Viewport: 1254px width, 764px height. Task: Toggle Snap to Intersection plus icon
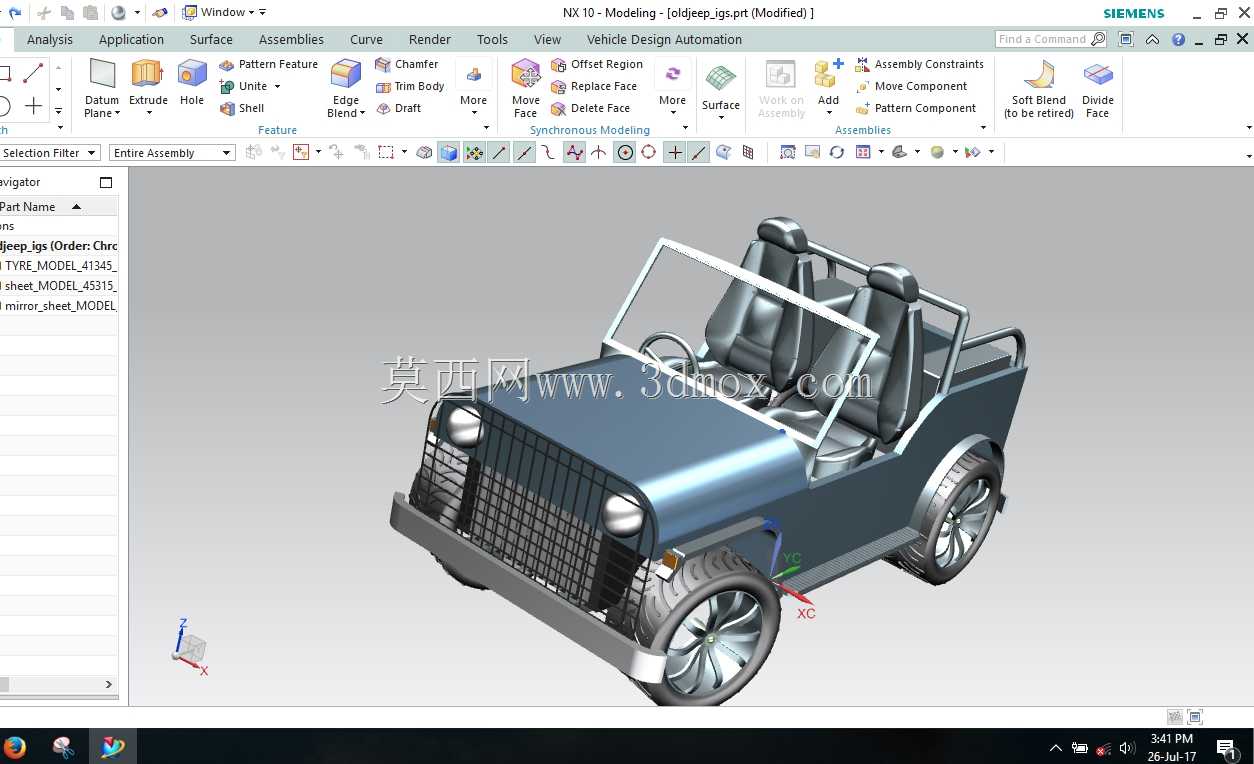[675, 152]
